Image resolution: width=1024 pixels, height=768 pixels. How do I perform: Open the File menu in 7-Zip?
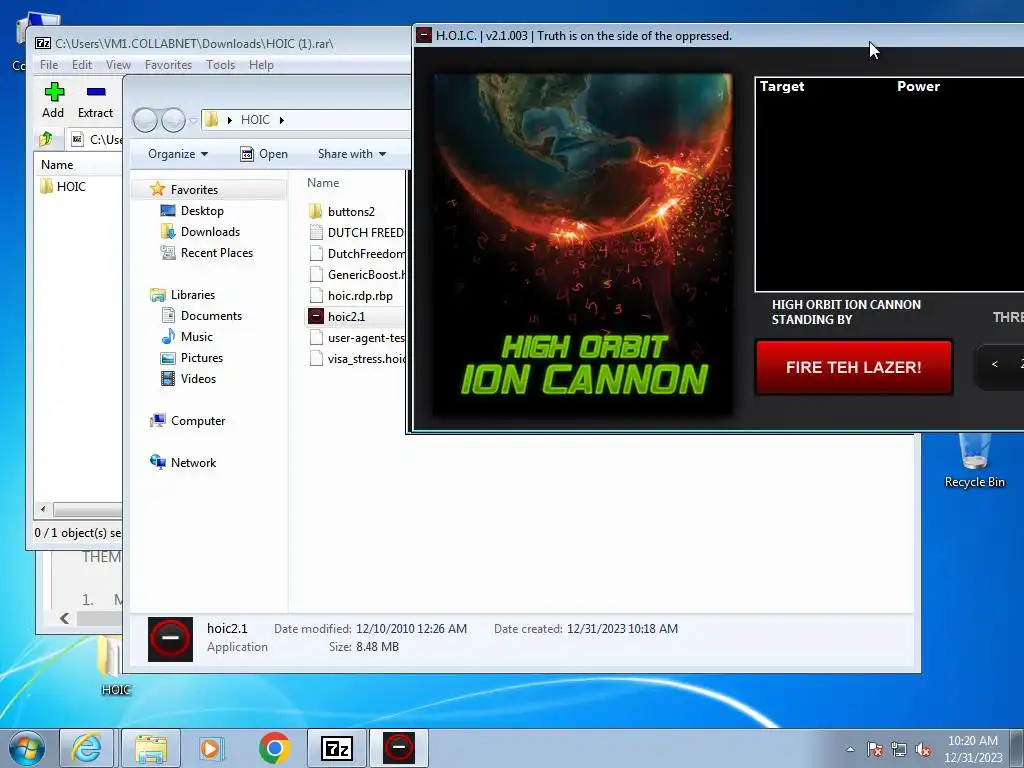49,65
